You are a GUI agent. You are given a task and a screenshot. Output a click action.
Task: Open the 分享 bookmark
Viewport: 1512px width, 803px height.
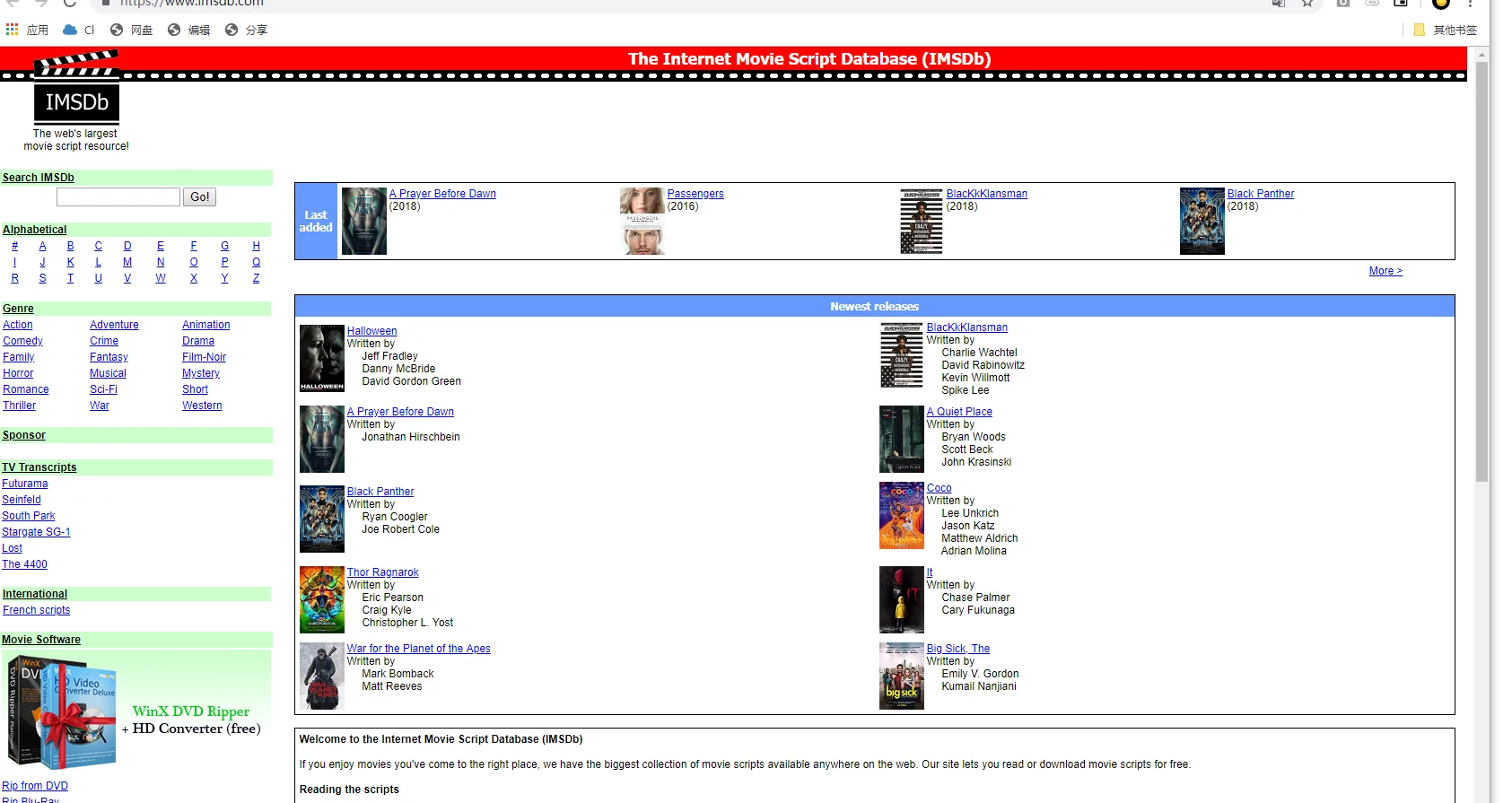(x=246, y=30)
